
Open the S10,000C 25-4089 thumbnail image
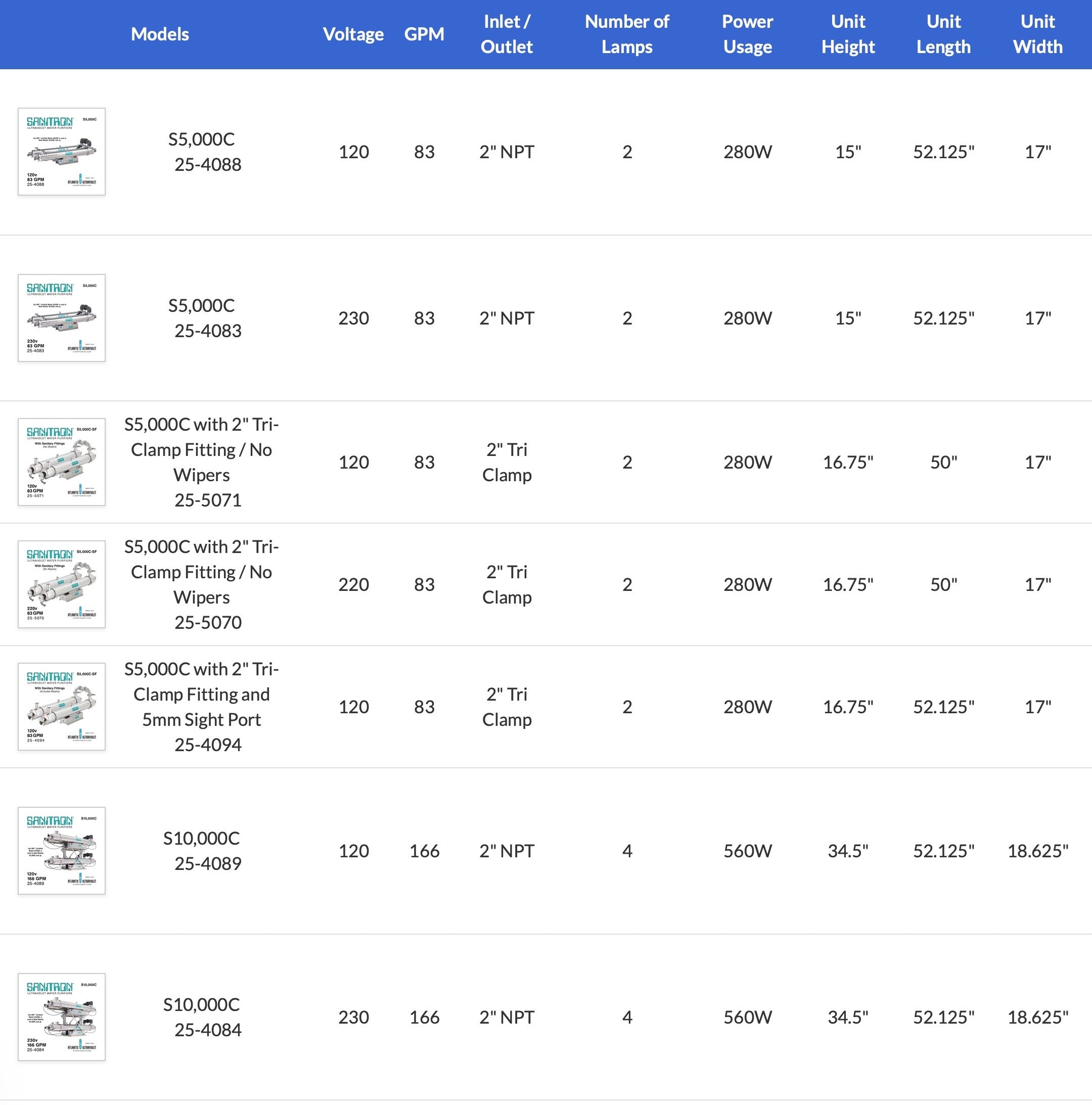[x=62, y=851]
